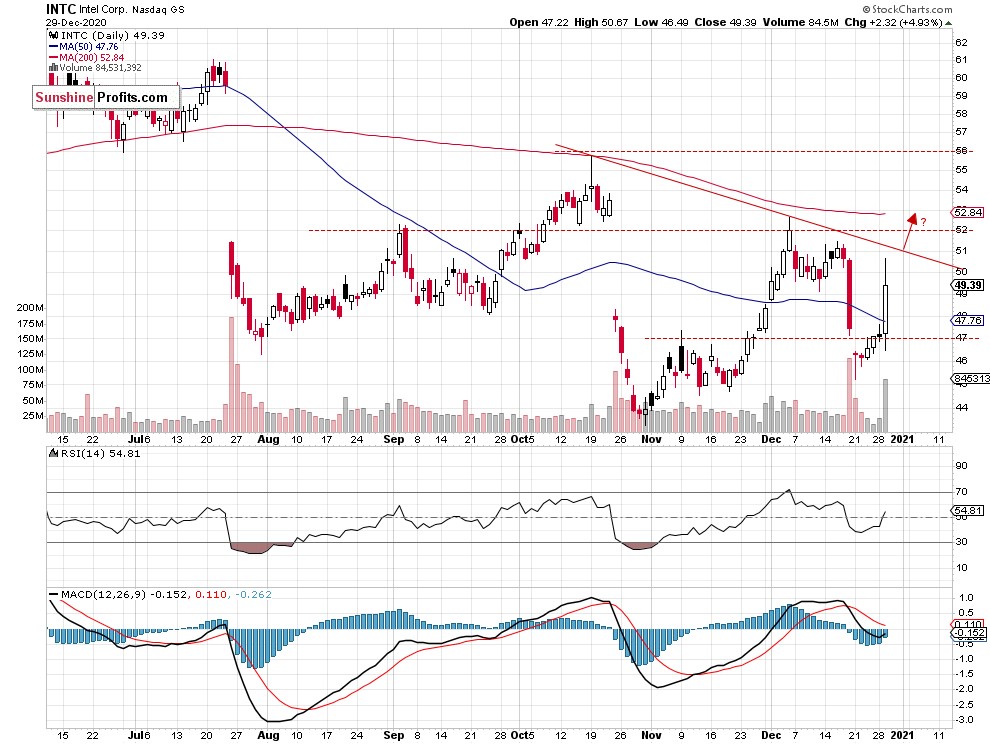Click the black MACD line swatch in legend
This screenshot has width=990, height=744.
coord(54,594)
